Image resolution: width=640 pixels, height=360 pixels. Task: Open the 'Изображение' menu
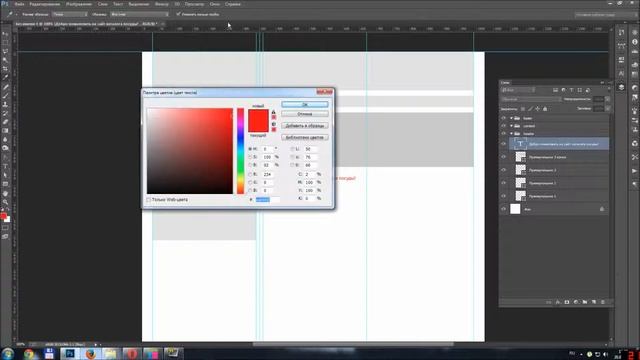tap(79, 4)
